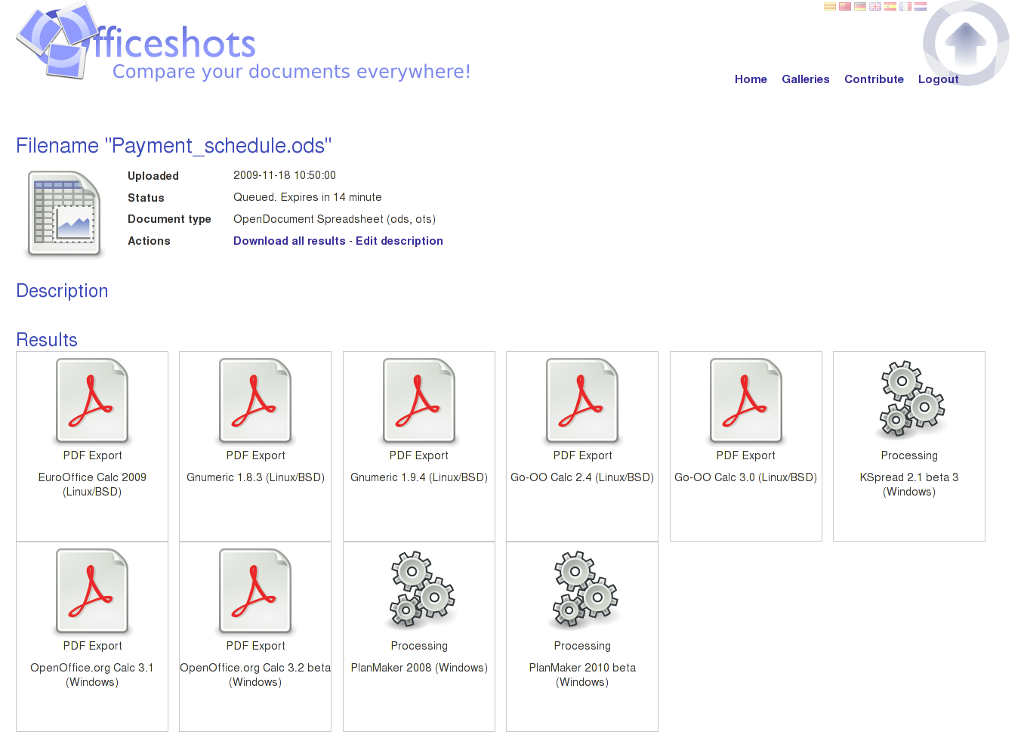Switch language with the Chinese flag
The width and height of the screenshot is (1024, 741).
844,7
